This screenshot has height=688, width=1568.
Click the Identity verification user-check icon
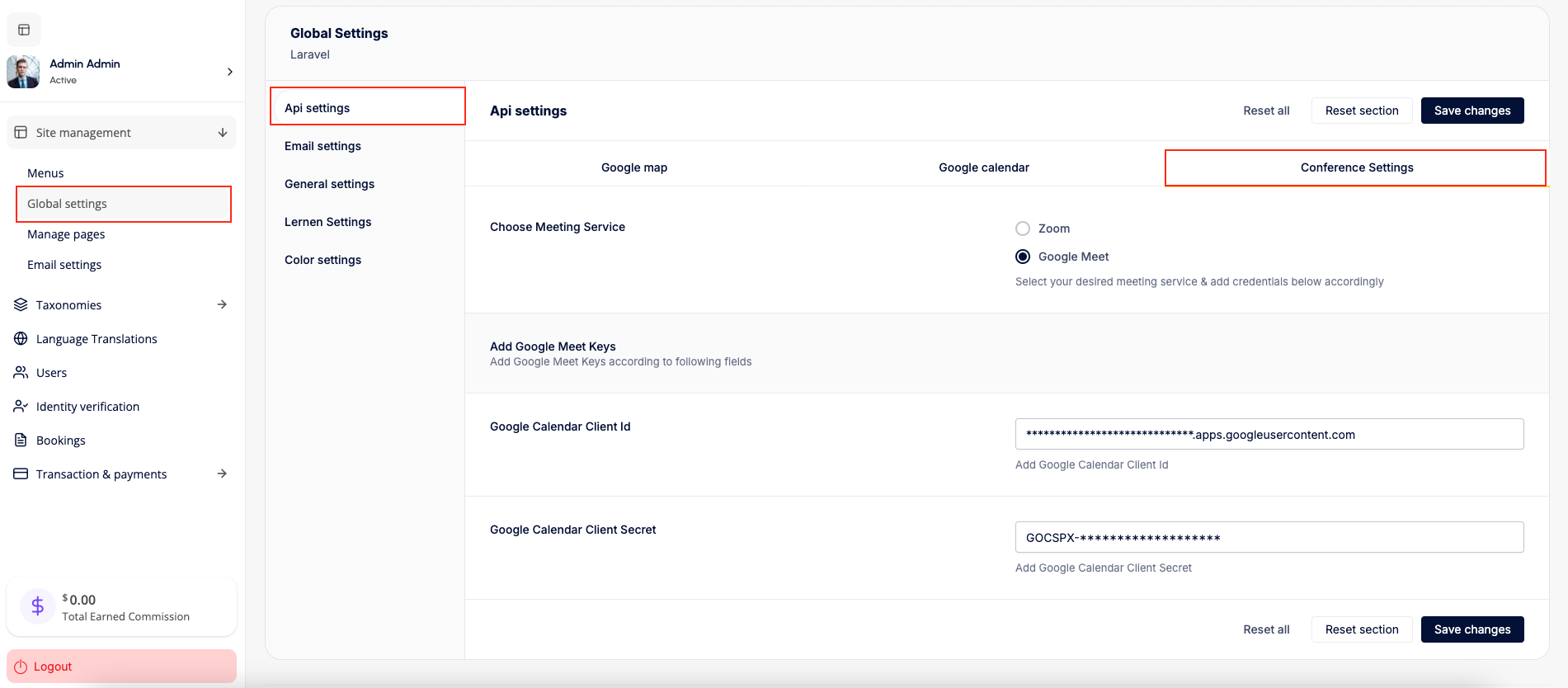point(21,407)
